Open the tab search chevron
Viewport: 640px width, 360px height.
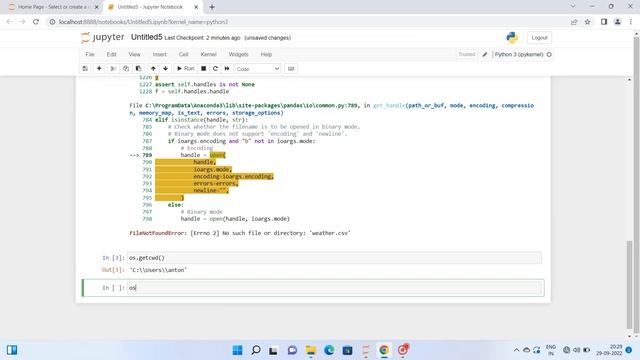pyautogui.click(x=573, y=7)
